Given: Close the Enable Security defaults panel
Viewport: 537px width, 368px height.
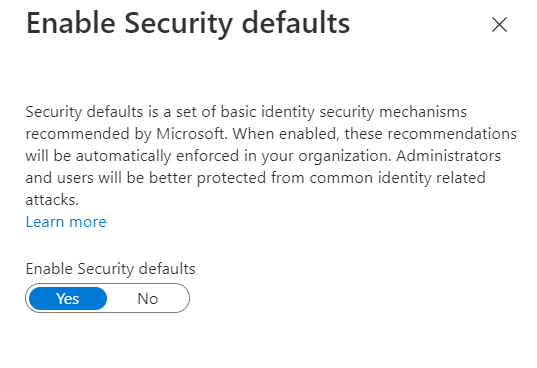Looking at the screenshot, I should click(x=499, y=25).
